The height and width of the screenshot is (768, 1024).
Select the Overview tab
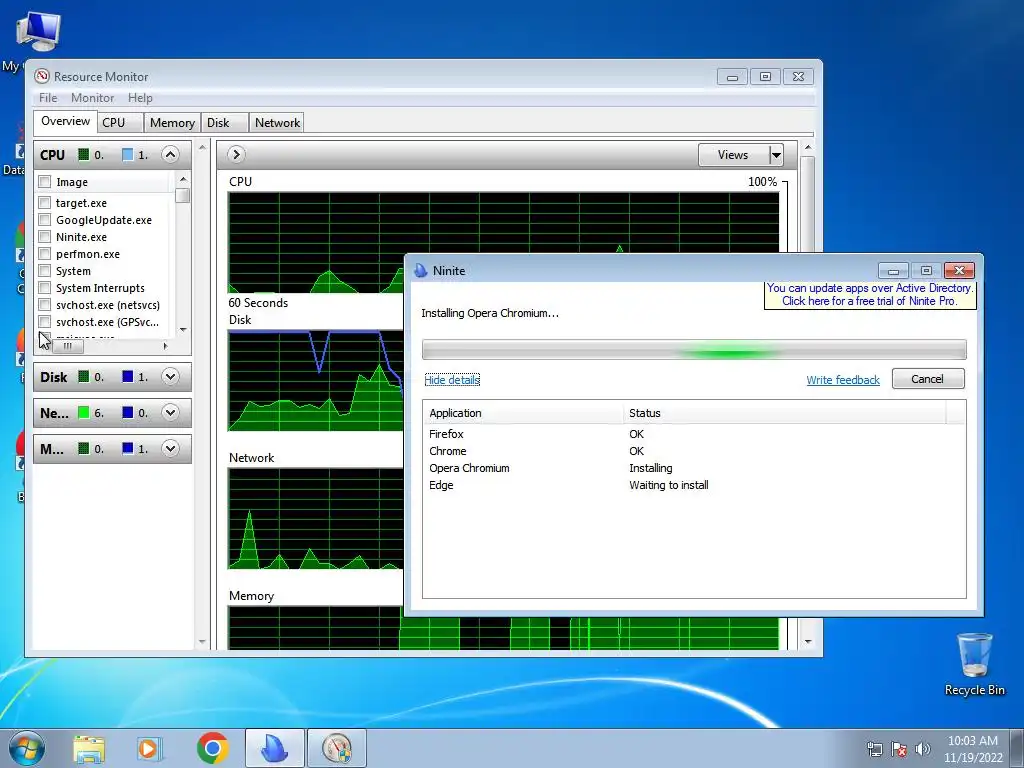coord(65,121)
